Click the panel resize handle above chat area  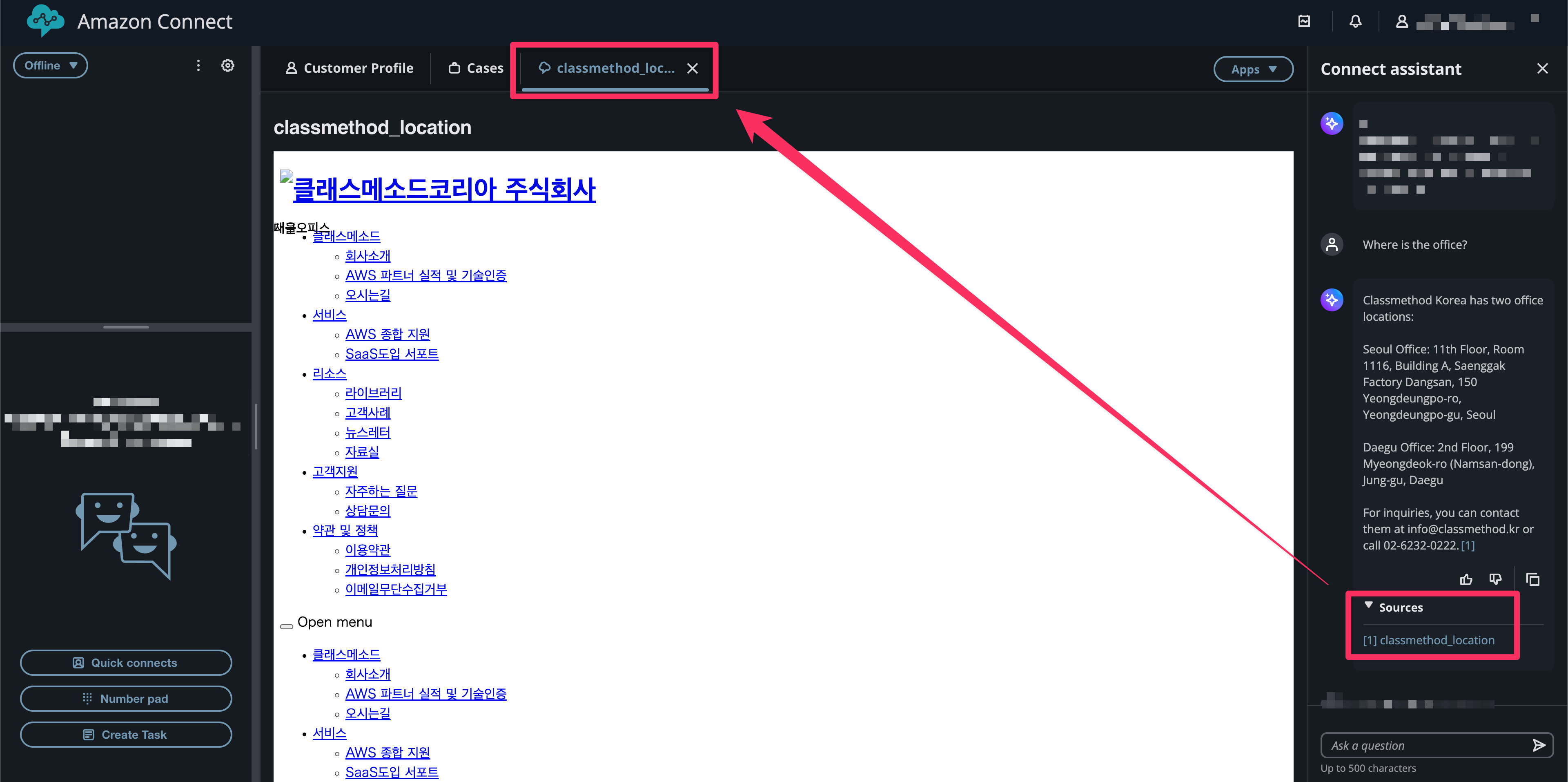(x=126, y=327)
